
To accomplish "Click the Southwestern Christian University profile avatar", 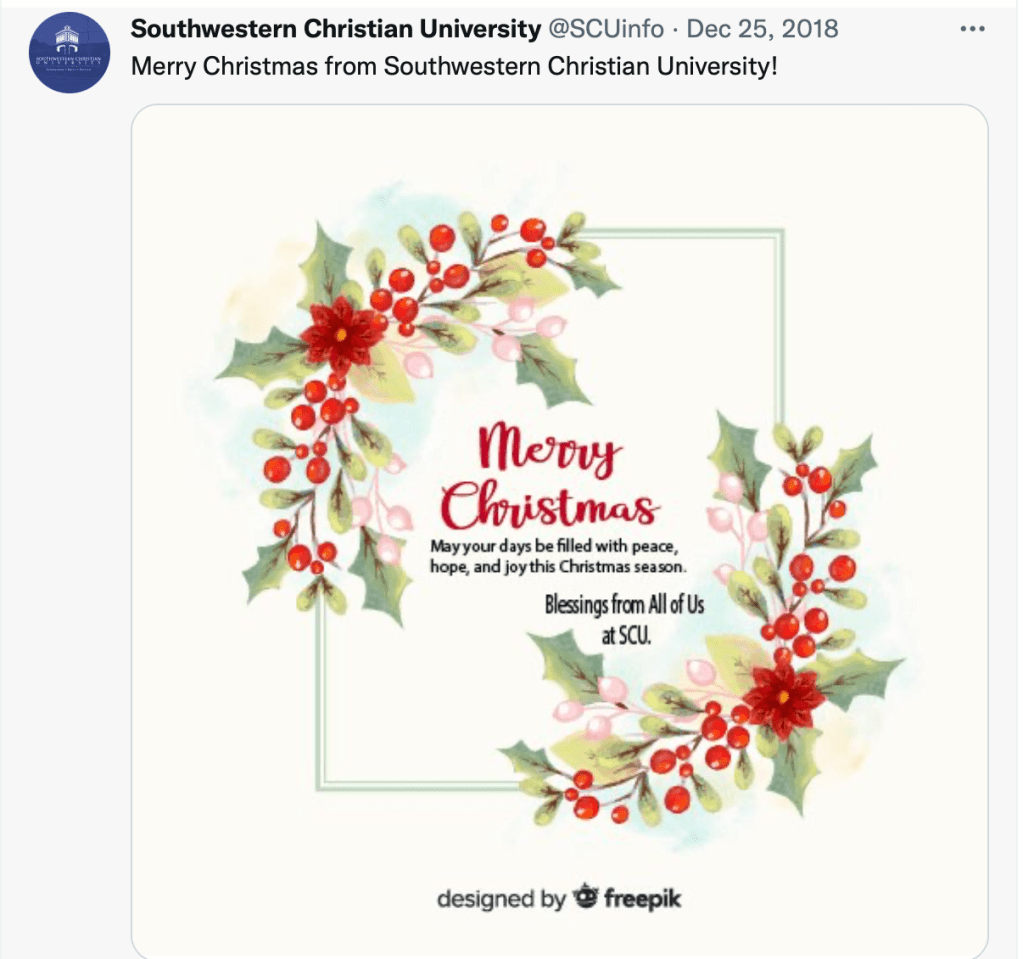I will (69, 53).
